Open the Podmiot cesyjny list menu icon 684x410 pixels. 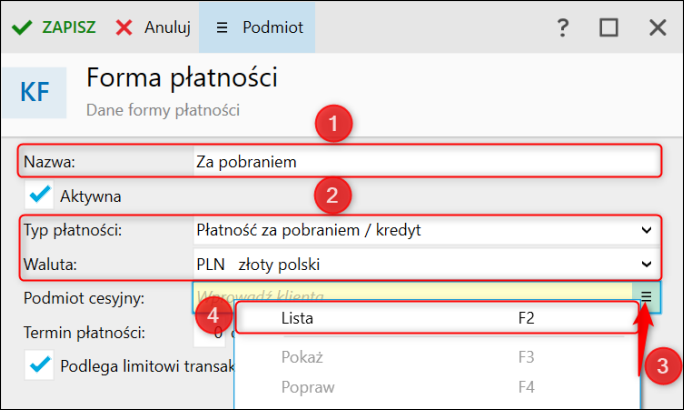pyautogui.click(x=646, y=296)
